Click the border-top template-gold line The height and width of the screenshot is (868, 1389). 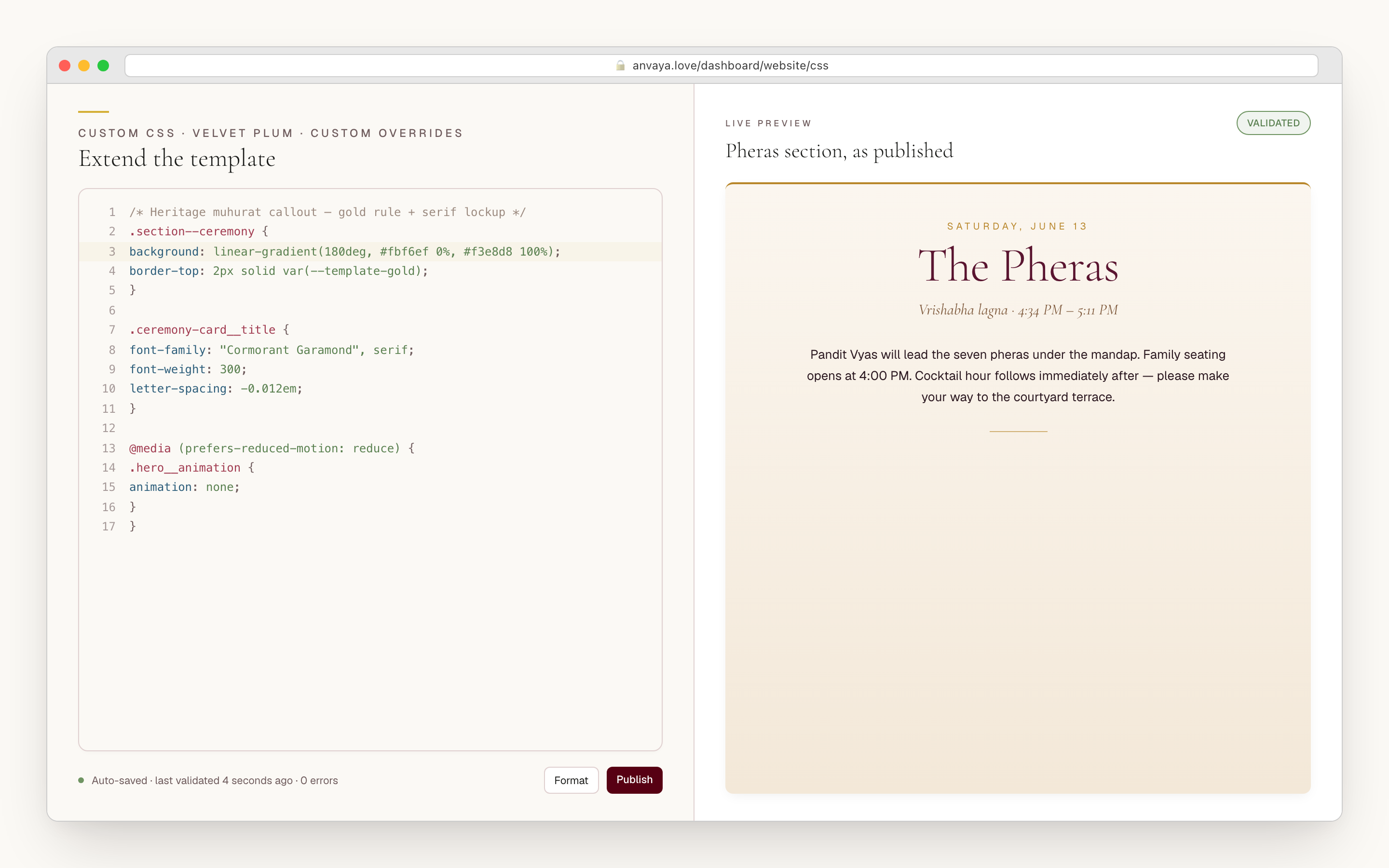pyautogui.click(x=279, y=271)
